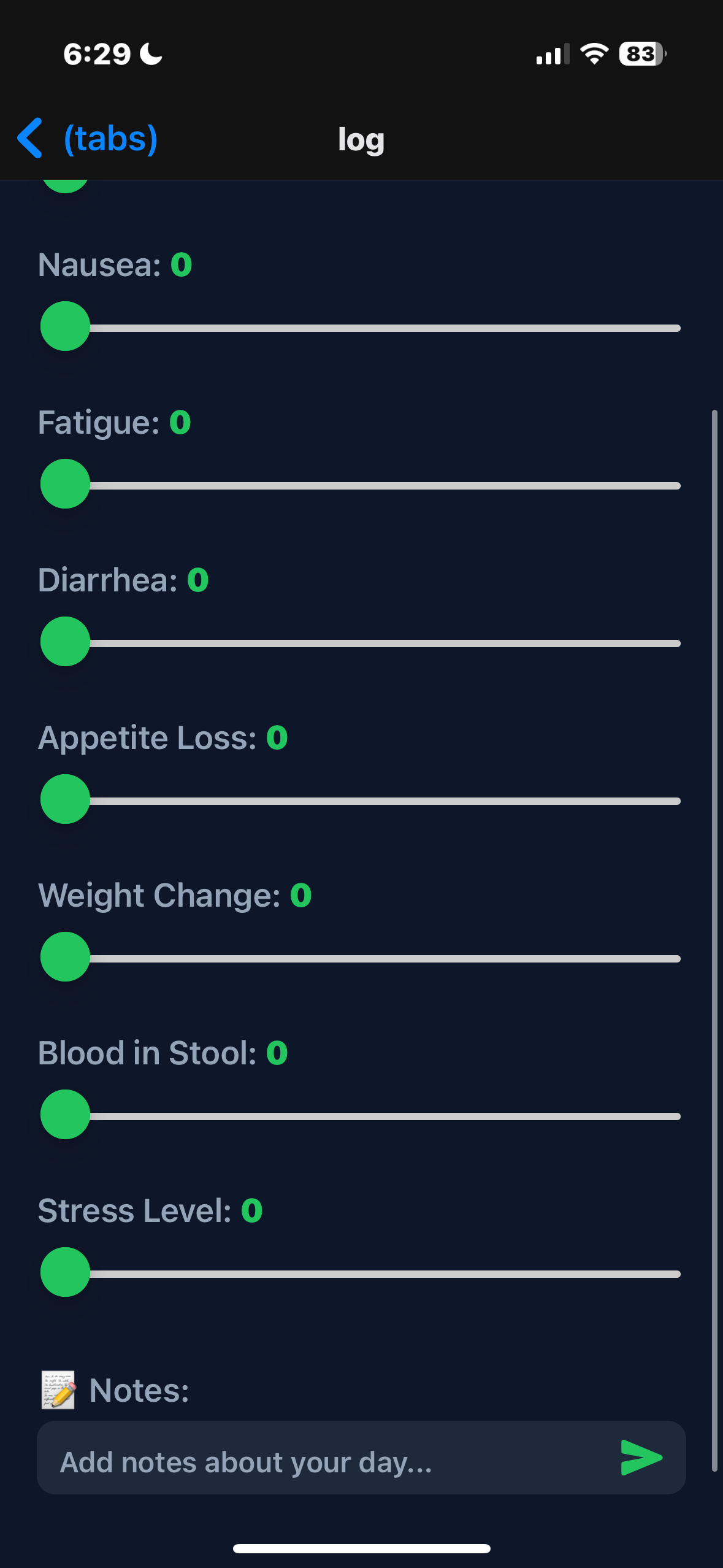Screen dimensions: 723x1568
Task: Tap the cellular signal bars
Action: pyautogui.click(x=552, y=55)
